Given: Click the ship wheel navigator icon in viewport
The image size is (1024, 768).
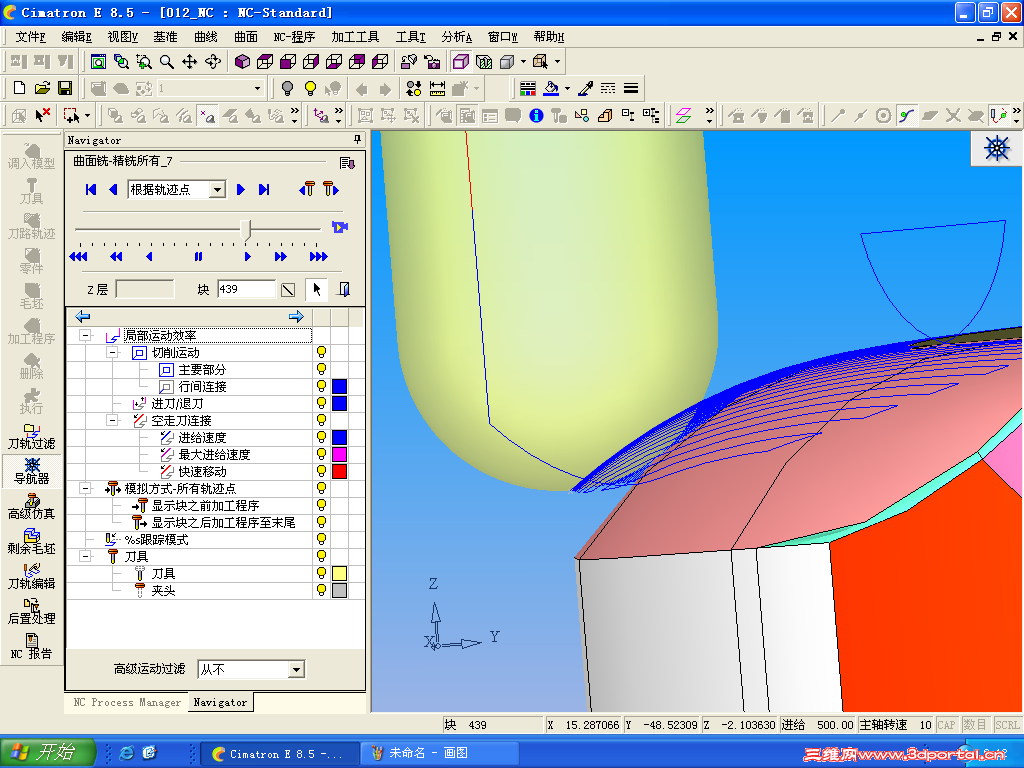Looking at the screenshot, I should [x=997, y=148].
